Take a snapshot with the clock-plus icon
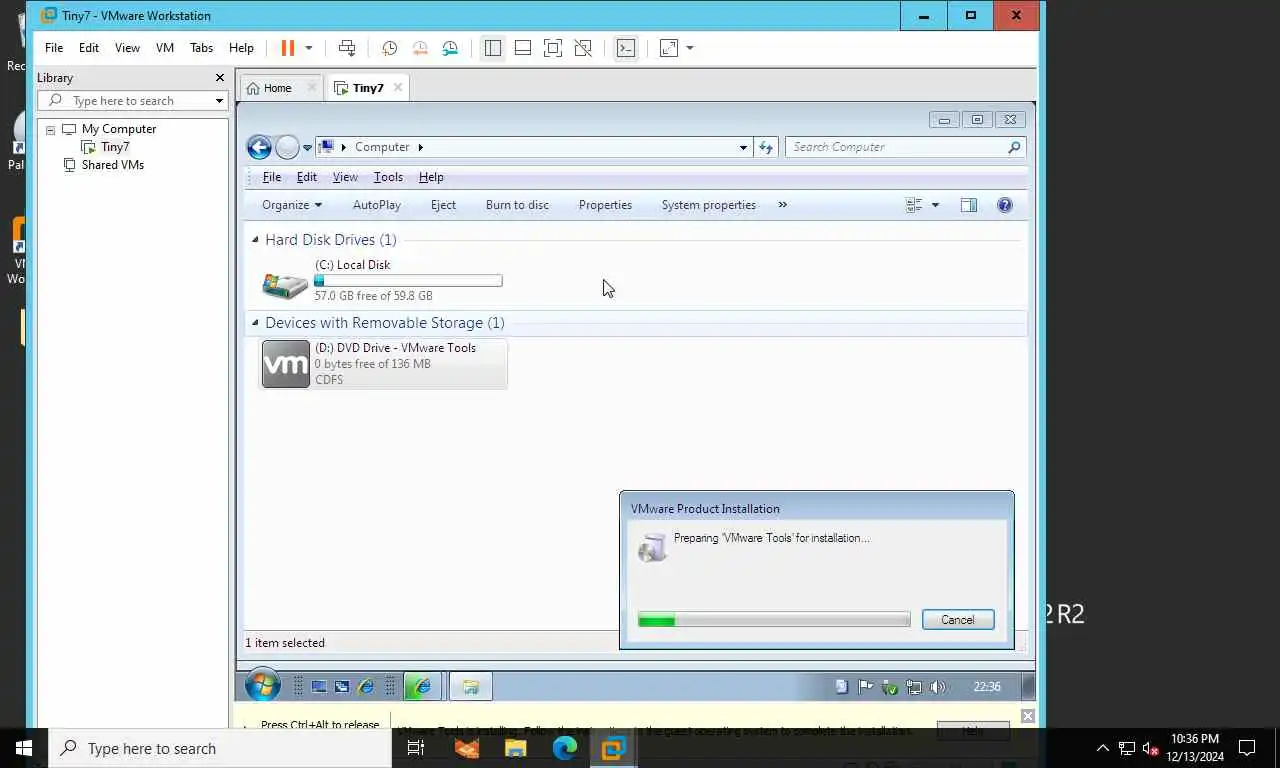The width and height of the screenshot is (1280, 768). pyautogui.click(x=389, y=48)
